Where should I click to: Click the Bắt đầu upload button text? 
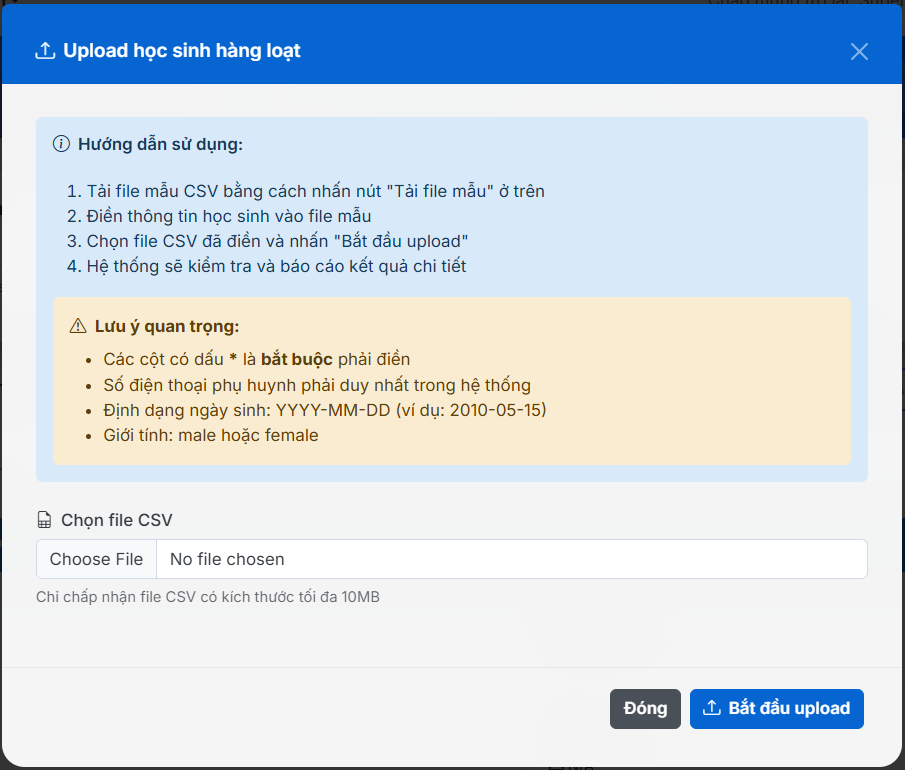click(788, 708)
